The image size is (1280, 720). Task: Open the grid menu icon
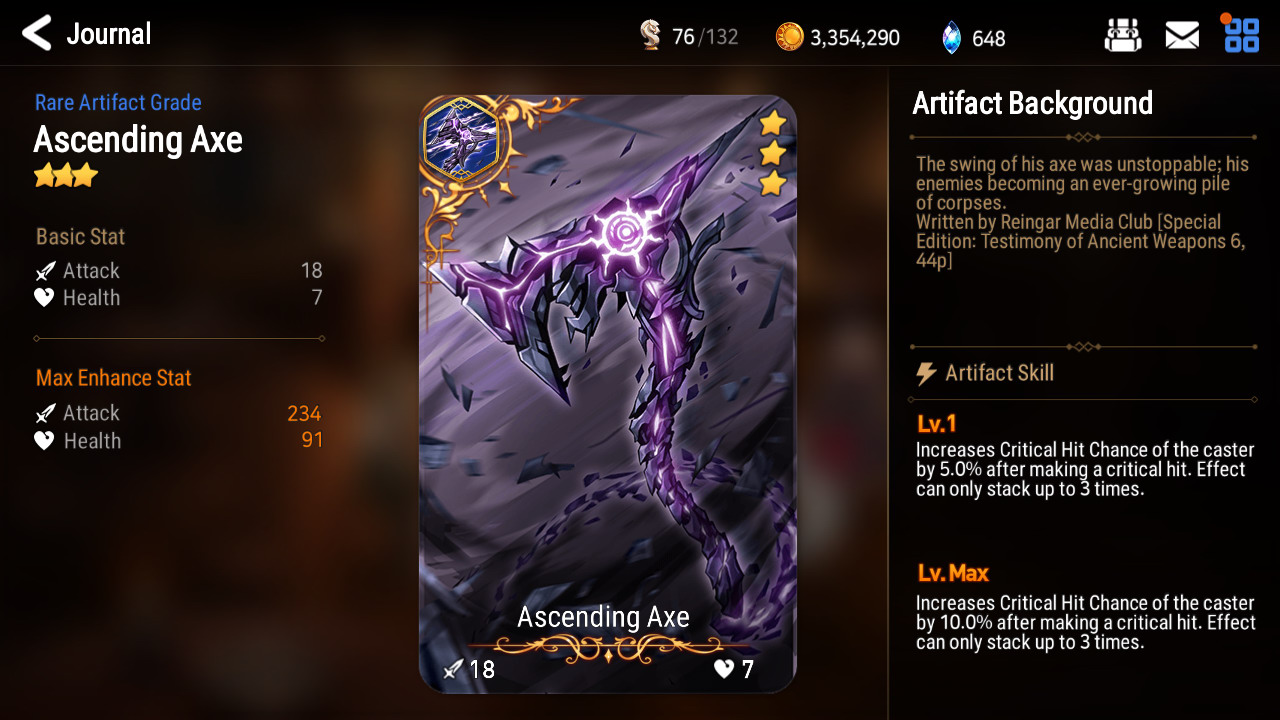[1242, 35]
